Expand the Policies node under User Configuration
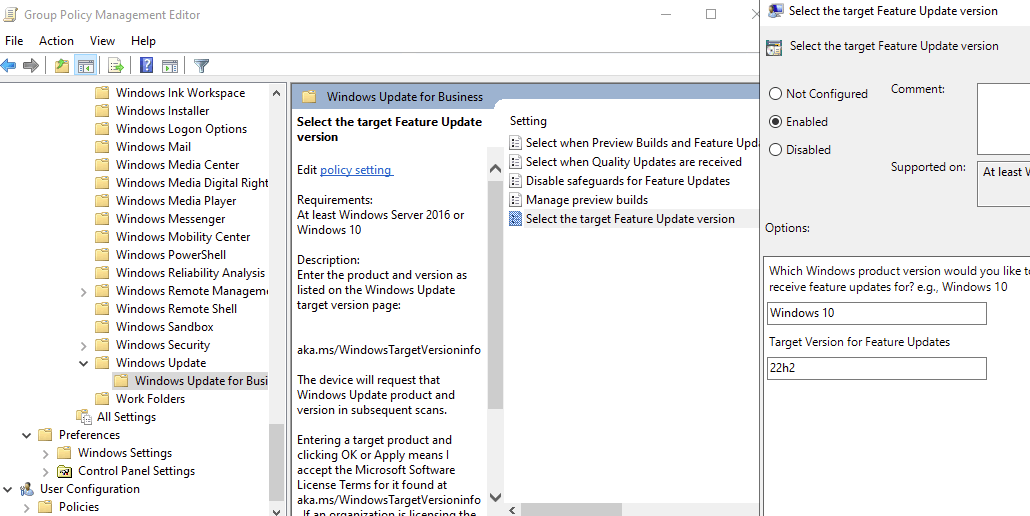The image size is (1030, 516). click(26, 507)
